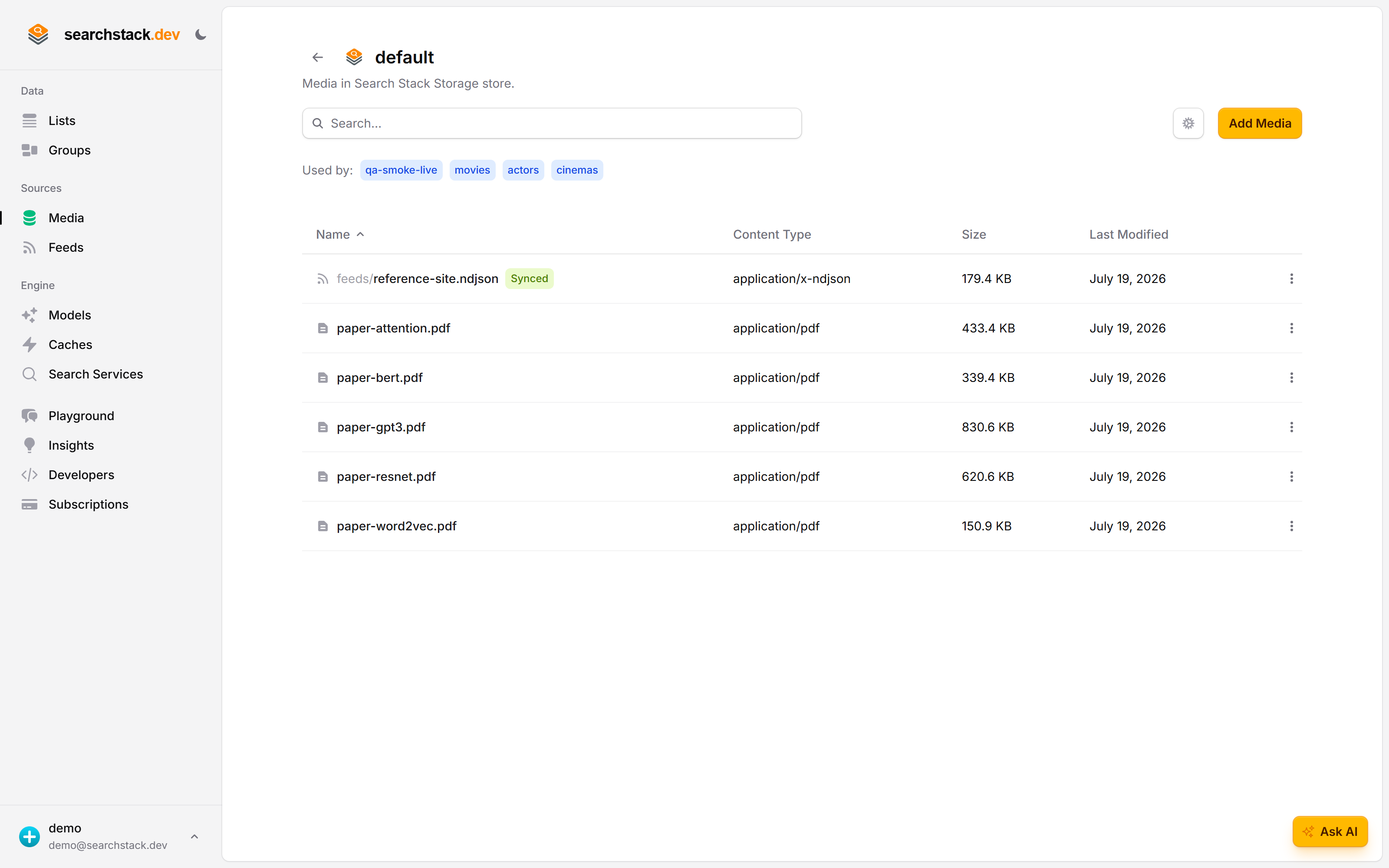Click the demo account avatar icon
This screenshot has height=868, width=1389.
tap(29, 836)
